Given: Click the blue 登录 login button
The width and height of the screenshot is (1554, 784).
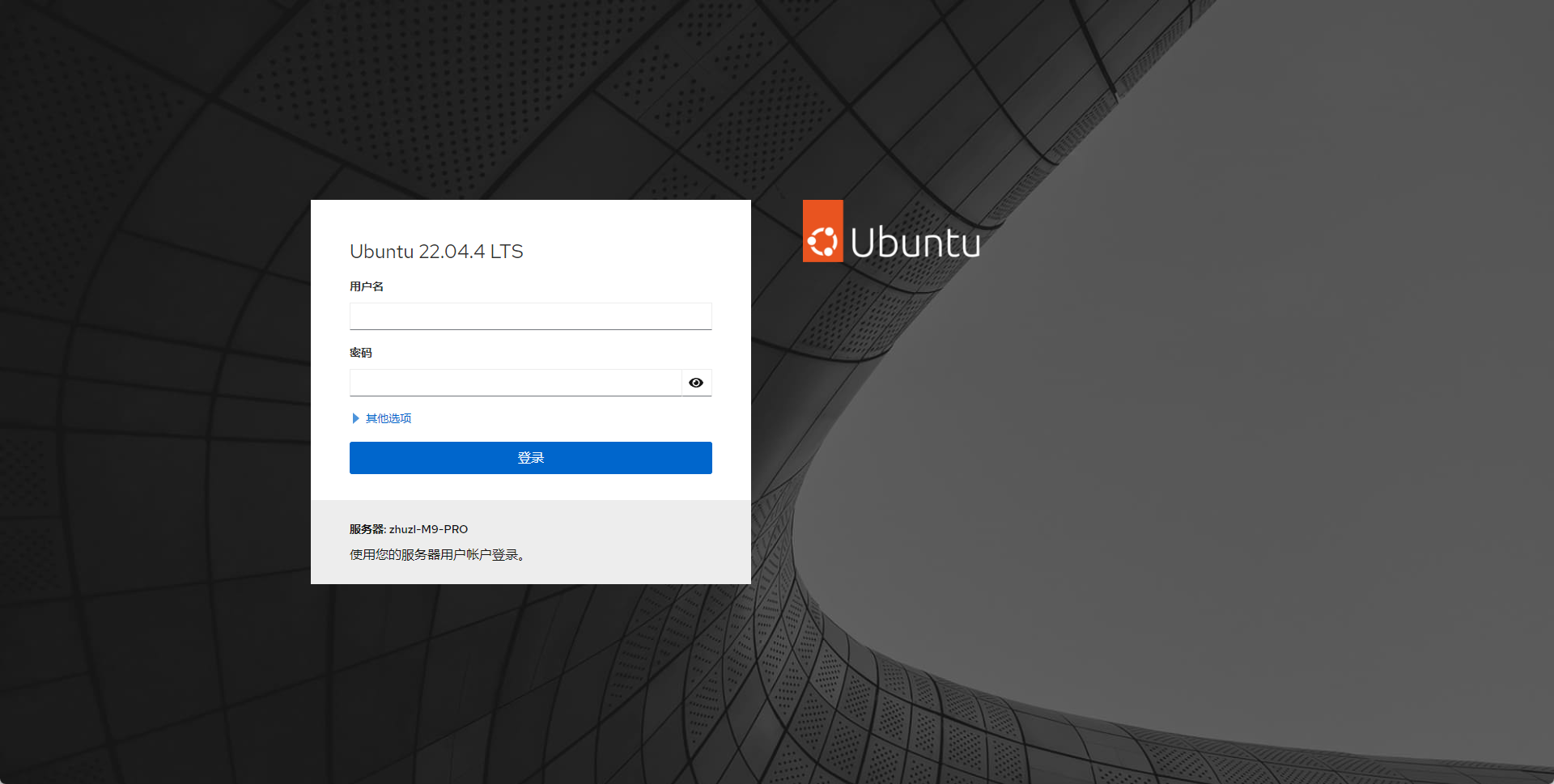Looking at the screenshot, I should (x=530, y=458).
